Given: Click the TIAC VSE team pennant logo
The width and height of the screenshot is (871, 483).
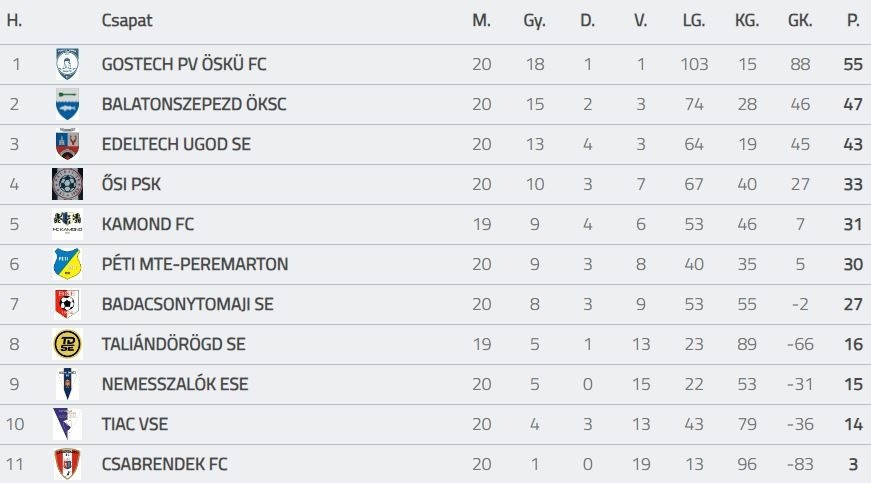Looking at the screenshot, I should (67, 425).
